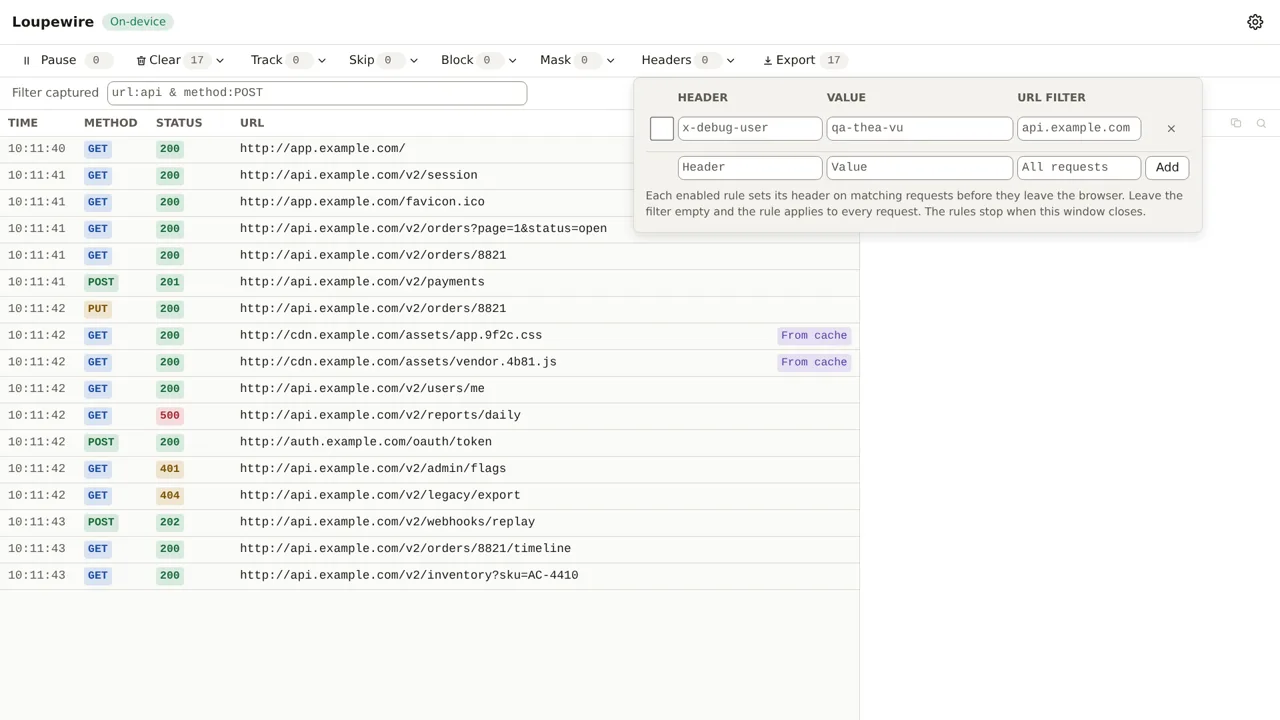The image size is (1280, 720).
Task: Select the /v2/reports/daily request row
Action: pos(429,415)
